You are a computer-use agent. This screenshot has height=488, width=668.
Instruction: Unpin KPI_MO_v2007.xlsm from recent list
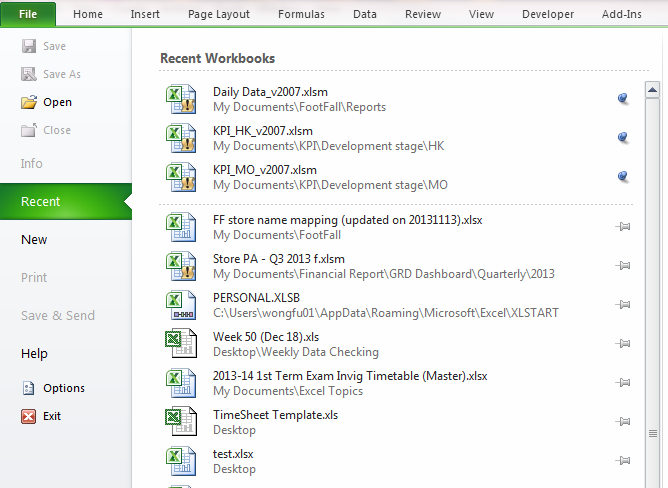coord(622,176)
